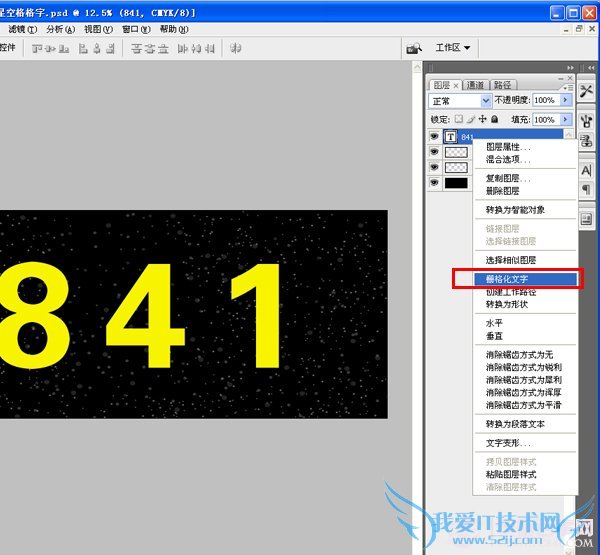Toggle lock position icon

(x=483, y=119)
